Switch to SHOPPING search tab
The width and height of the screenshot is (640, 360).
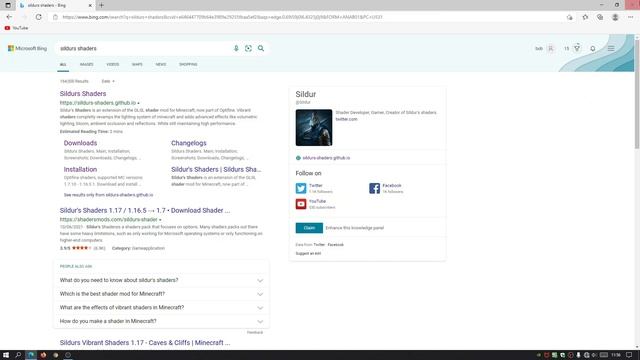(188, 64)
